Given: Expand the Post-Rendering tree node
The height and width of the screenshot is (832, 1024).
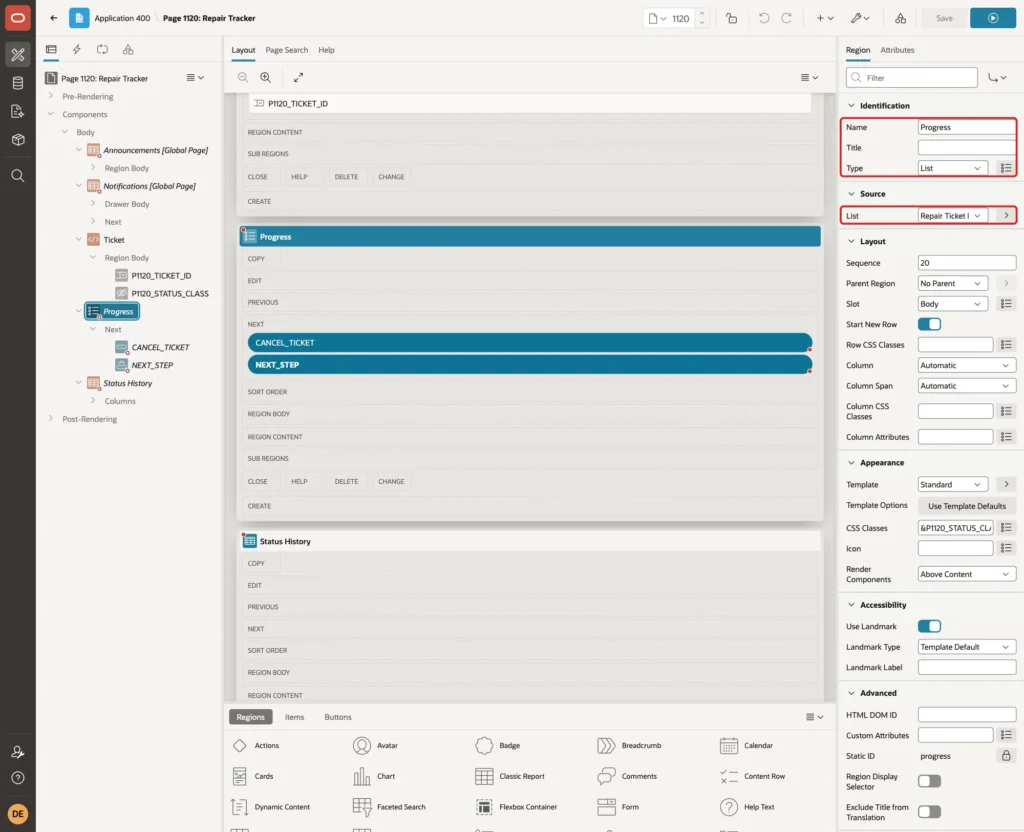Looking at the screenshot, I should click(x=50, y=419).
